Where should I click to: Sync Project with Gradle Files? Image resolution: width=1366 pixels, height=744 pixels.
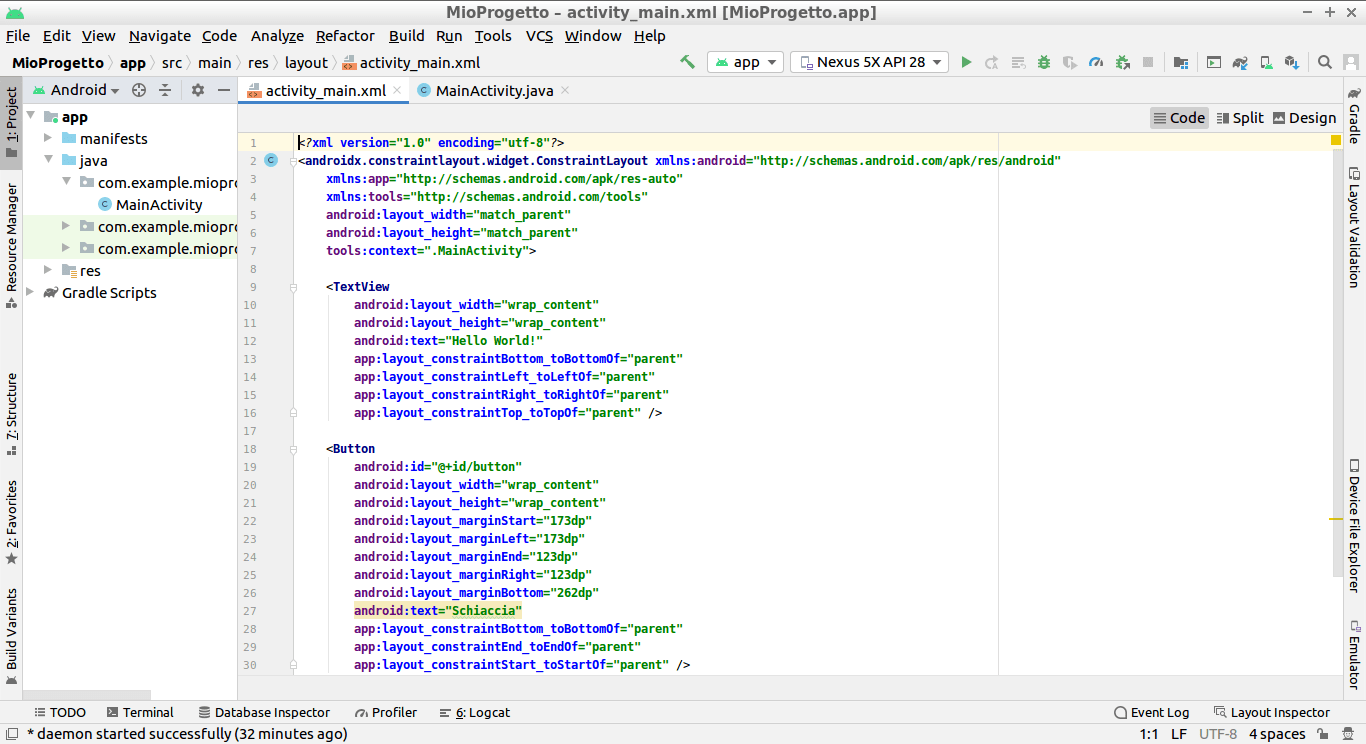(x=1238, y=61)
